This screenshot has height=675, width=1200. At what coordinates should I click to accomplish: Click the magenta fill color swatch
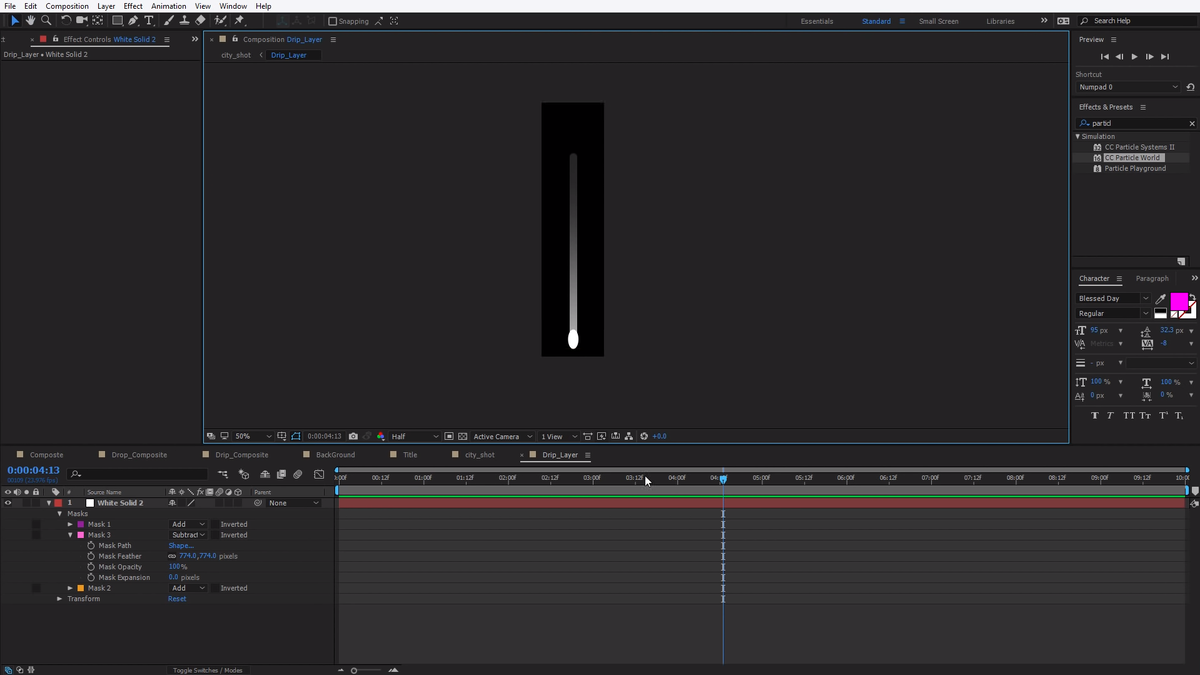pos(1179,301)
